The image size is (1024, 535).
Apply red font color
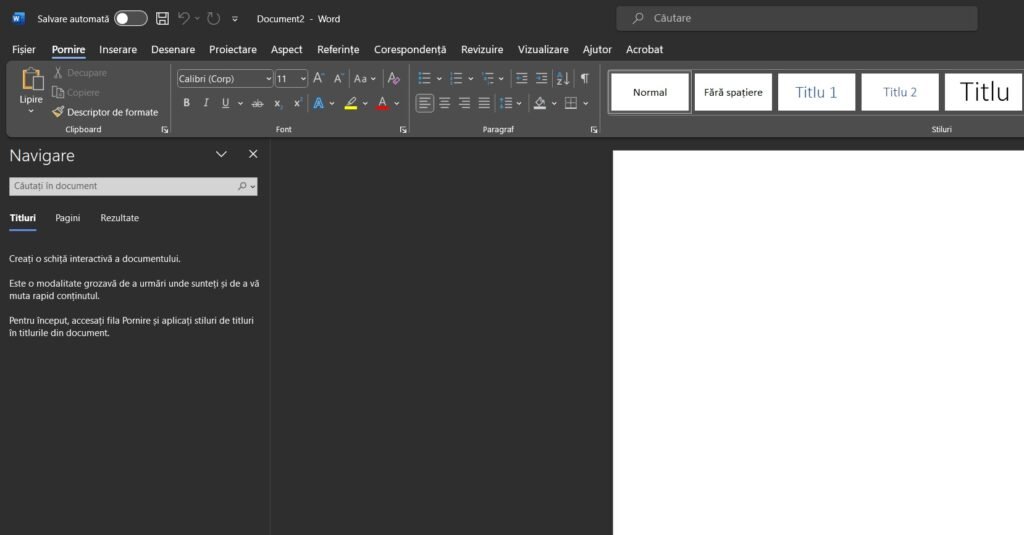click(383, 103)
